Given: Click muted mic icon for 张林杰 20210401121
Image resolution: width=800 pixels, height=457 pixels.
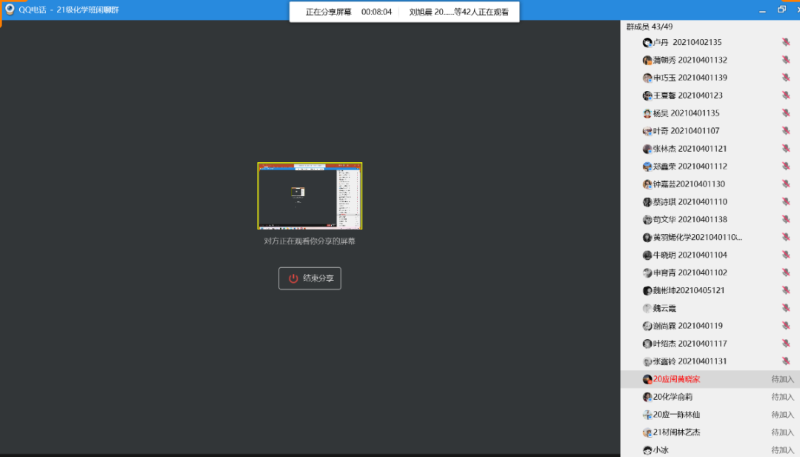Looking at the screenshot, I should (786, 148).
